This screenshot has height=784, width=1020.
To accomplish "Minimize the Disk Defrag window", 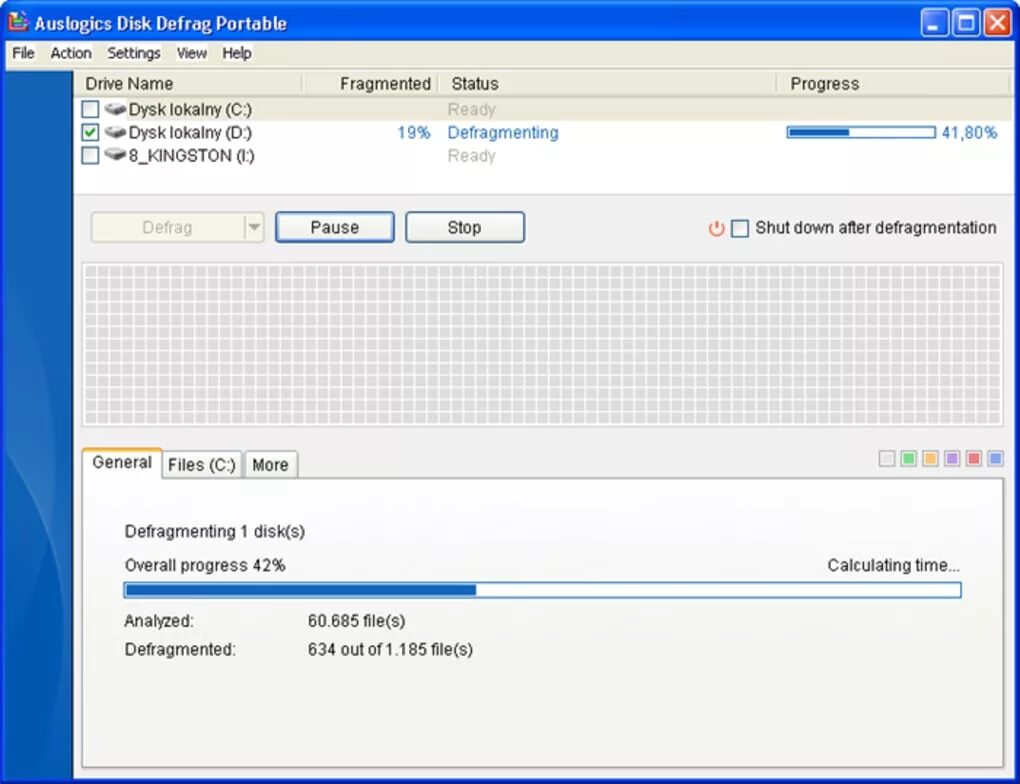I will pyautogui.click(x=935, y=23).
